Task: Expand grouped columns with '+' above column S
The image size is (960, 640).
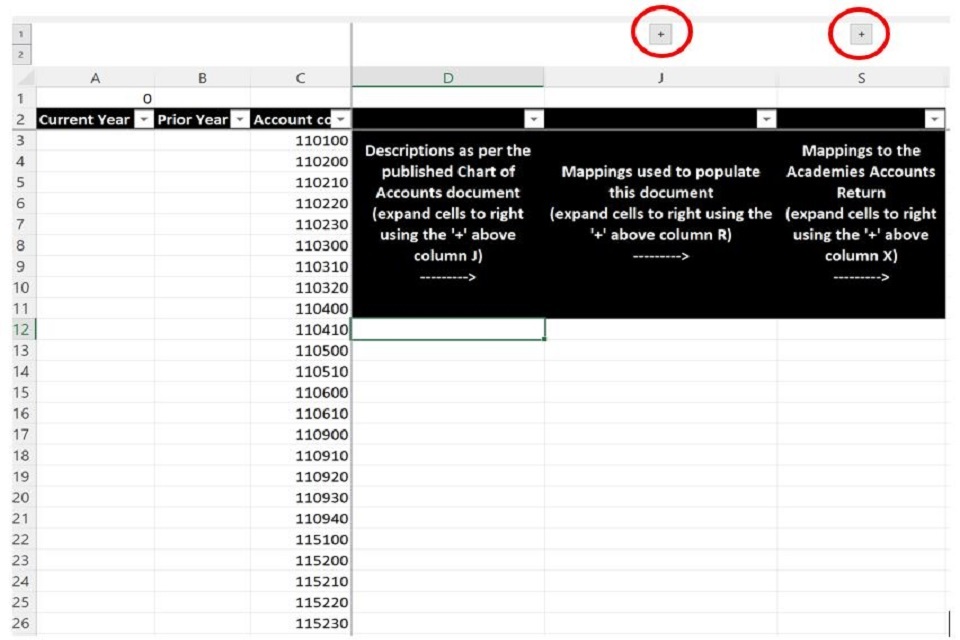Action: tap(861, 35)
